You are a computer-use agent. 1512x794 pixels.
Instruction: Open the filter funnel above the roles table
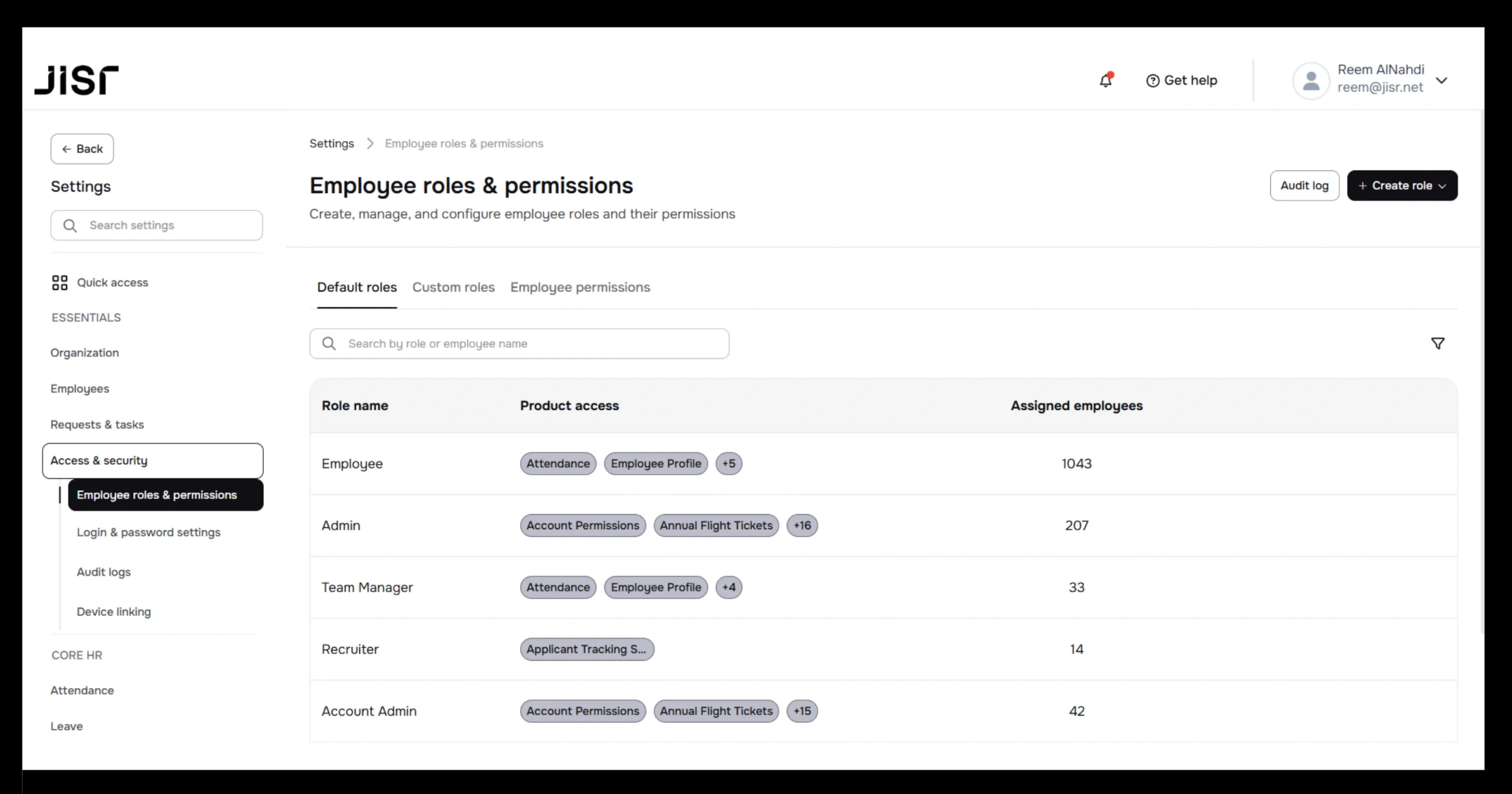(1437, 343)
